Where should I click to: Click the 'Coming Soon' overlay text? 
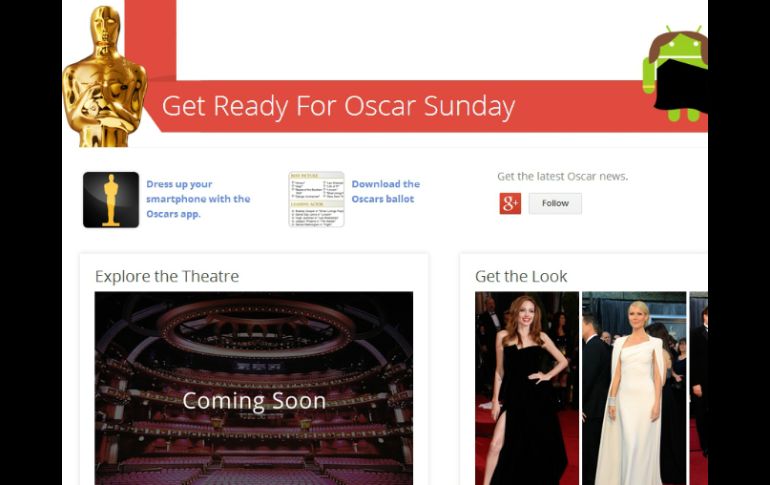[254, 401]
